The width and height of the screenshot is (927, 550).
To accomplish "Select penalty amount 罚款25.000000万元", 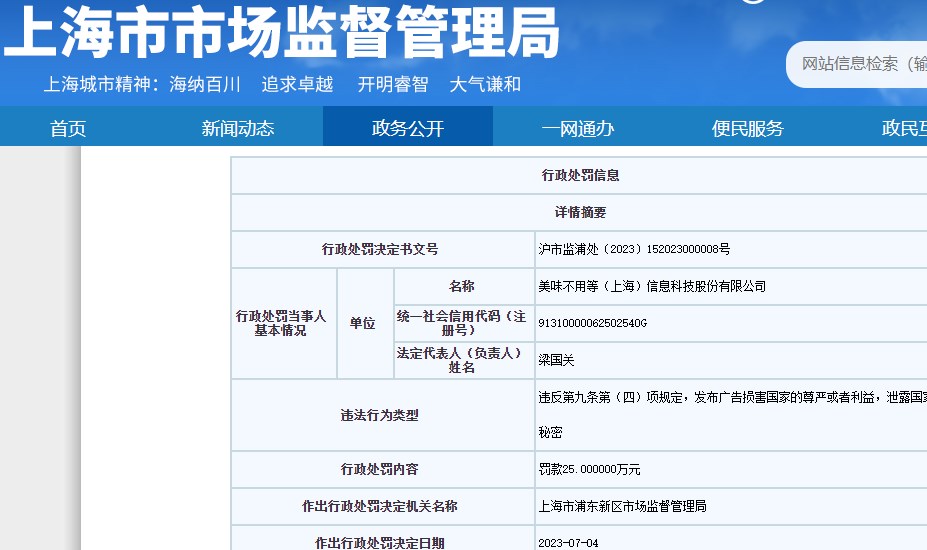I will coord(589,470).
